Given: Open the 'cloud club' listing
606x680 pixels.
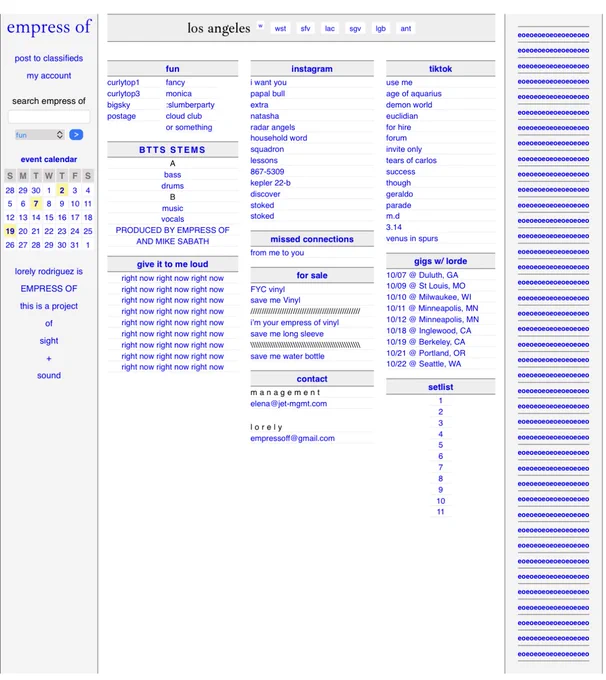Looking at the screenshot, I should (x=184, y=116).
